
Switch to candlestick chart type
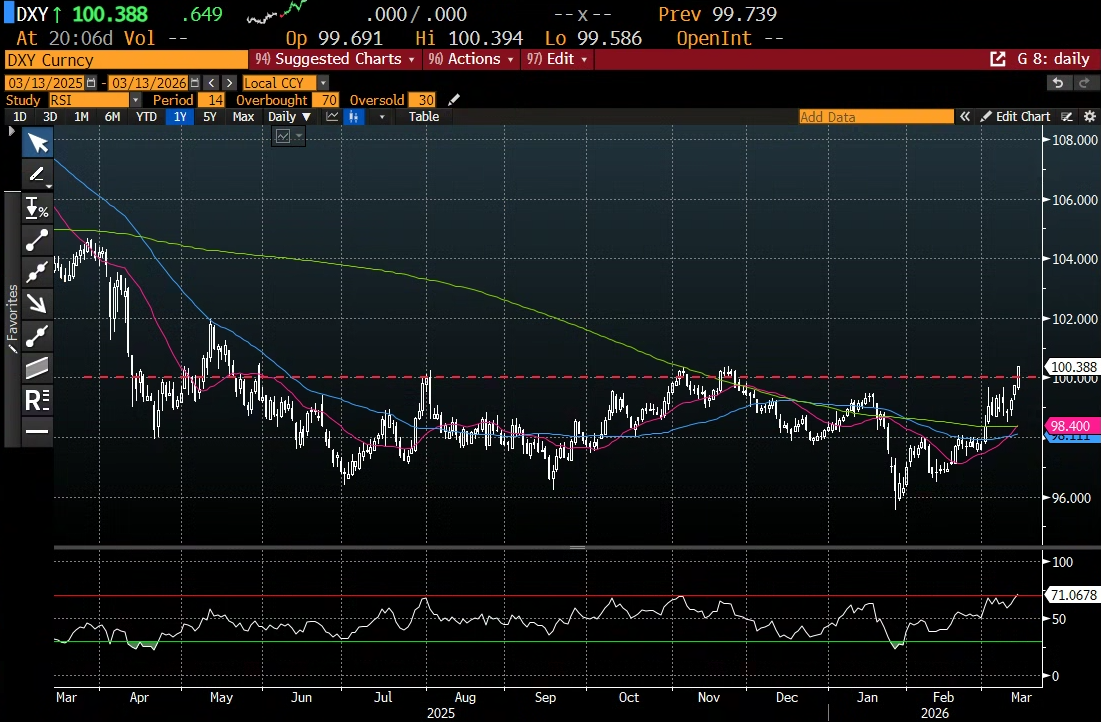[x=354, y=117]
